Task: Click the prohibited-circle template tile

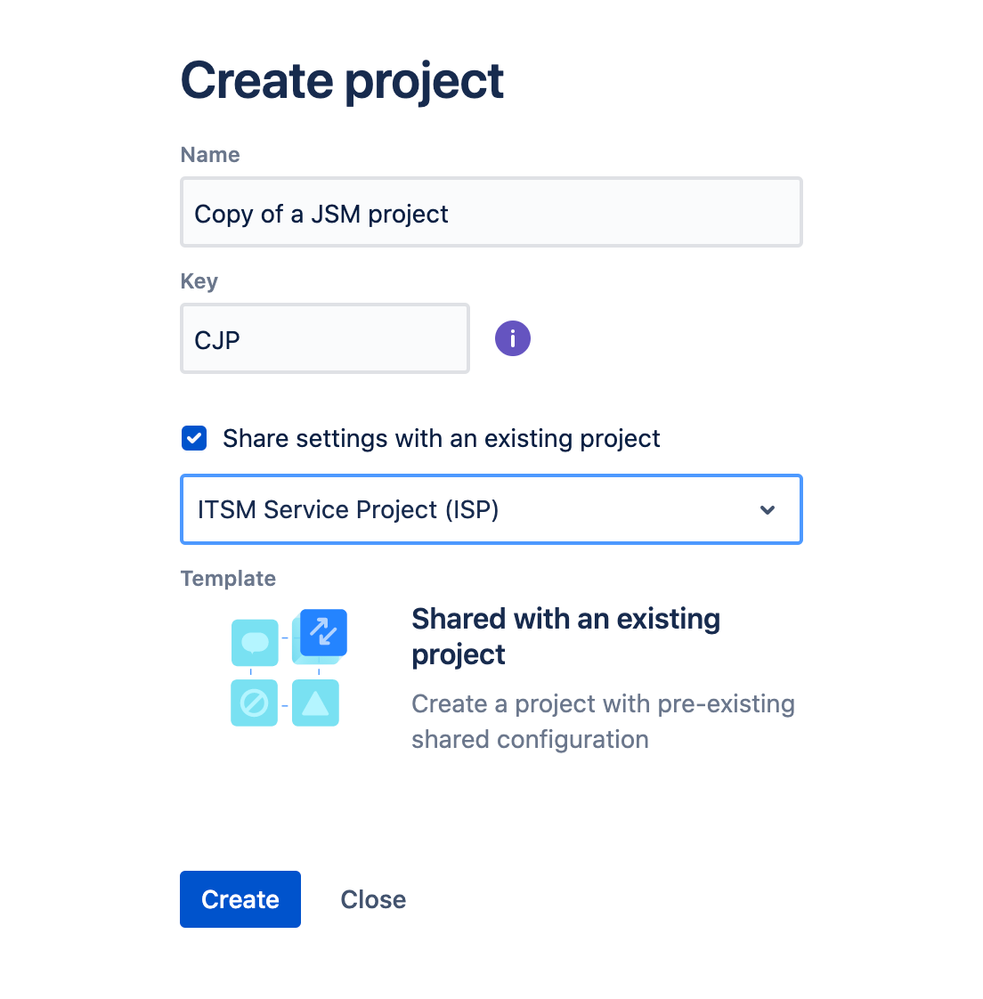Action: (x=254, y=703)
